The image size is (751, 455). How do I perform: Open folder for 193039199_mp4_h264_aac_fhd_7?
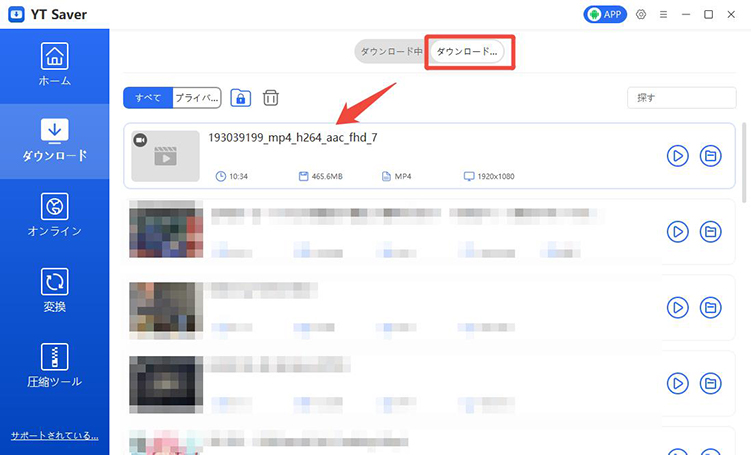pyautogui.click(x=710, y=156)
